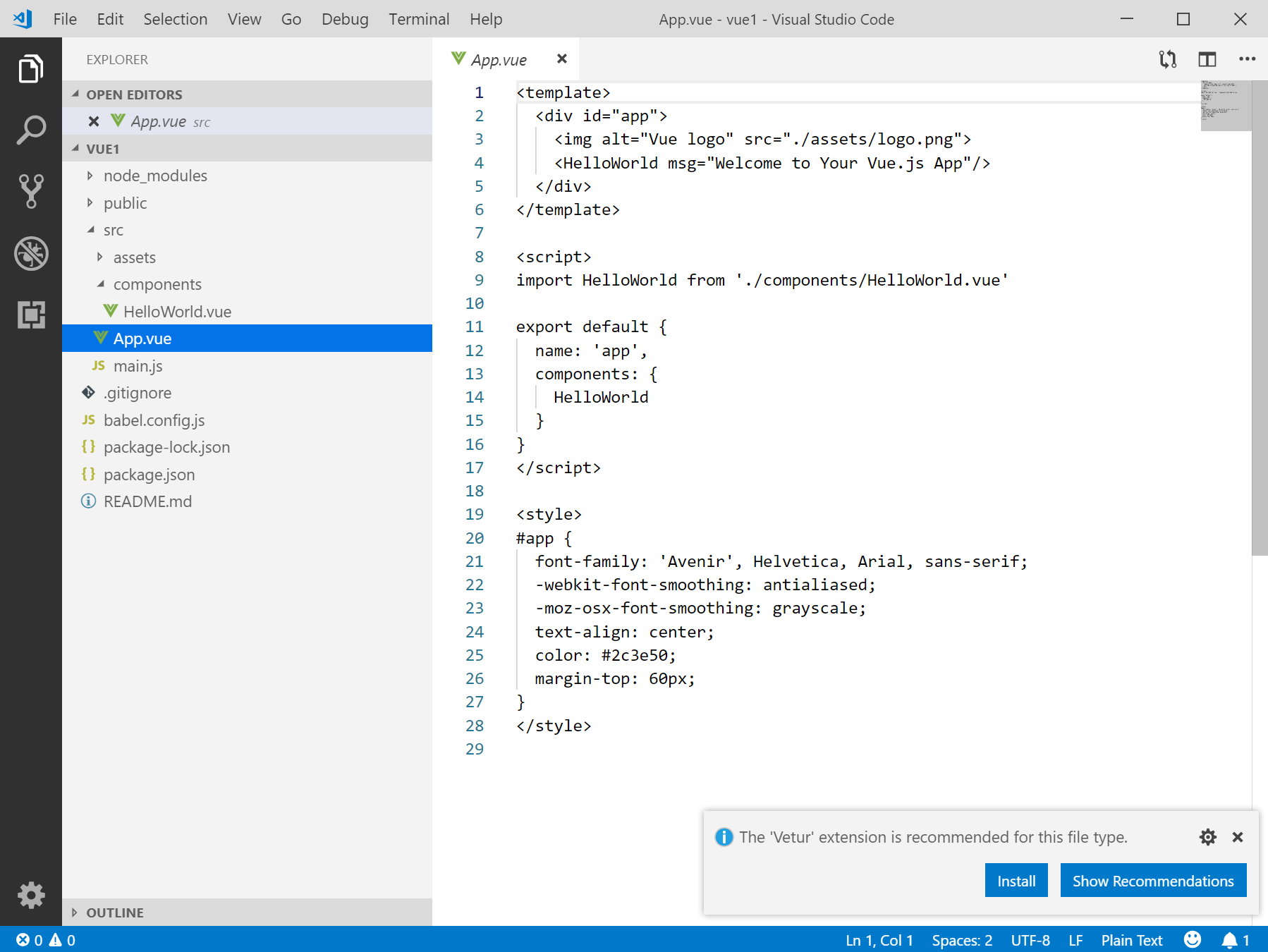Open README.md file
The width and height of the screenshot is (1268, 952).
[x=247, y=501]
